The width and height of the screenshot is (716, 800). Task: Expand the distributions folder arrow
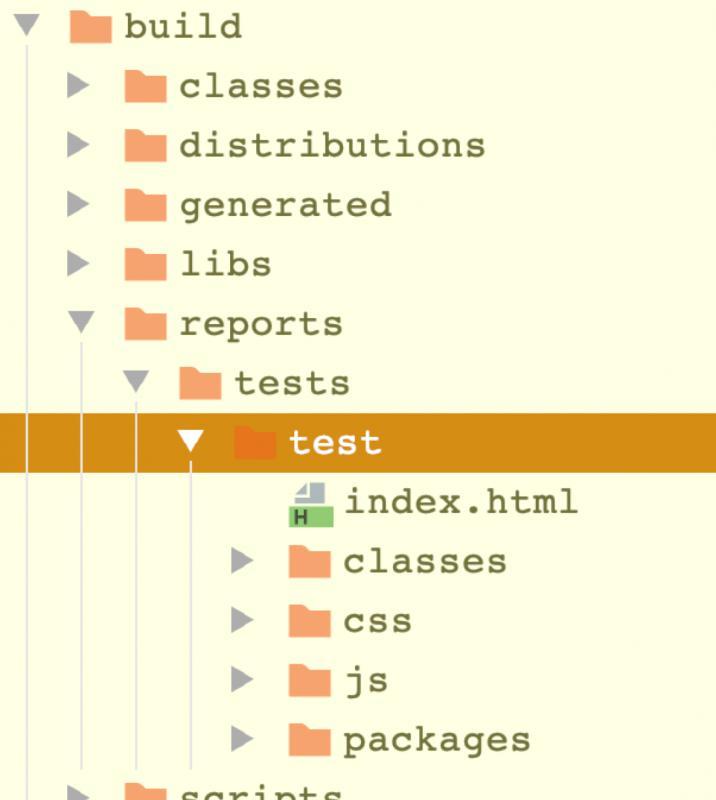(x=78, y=146)
